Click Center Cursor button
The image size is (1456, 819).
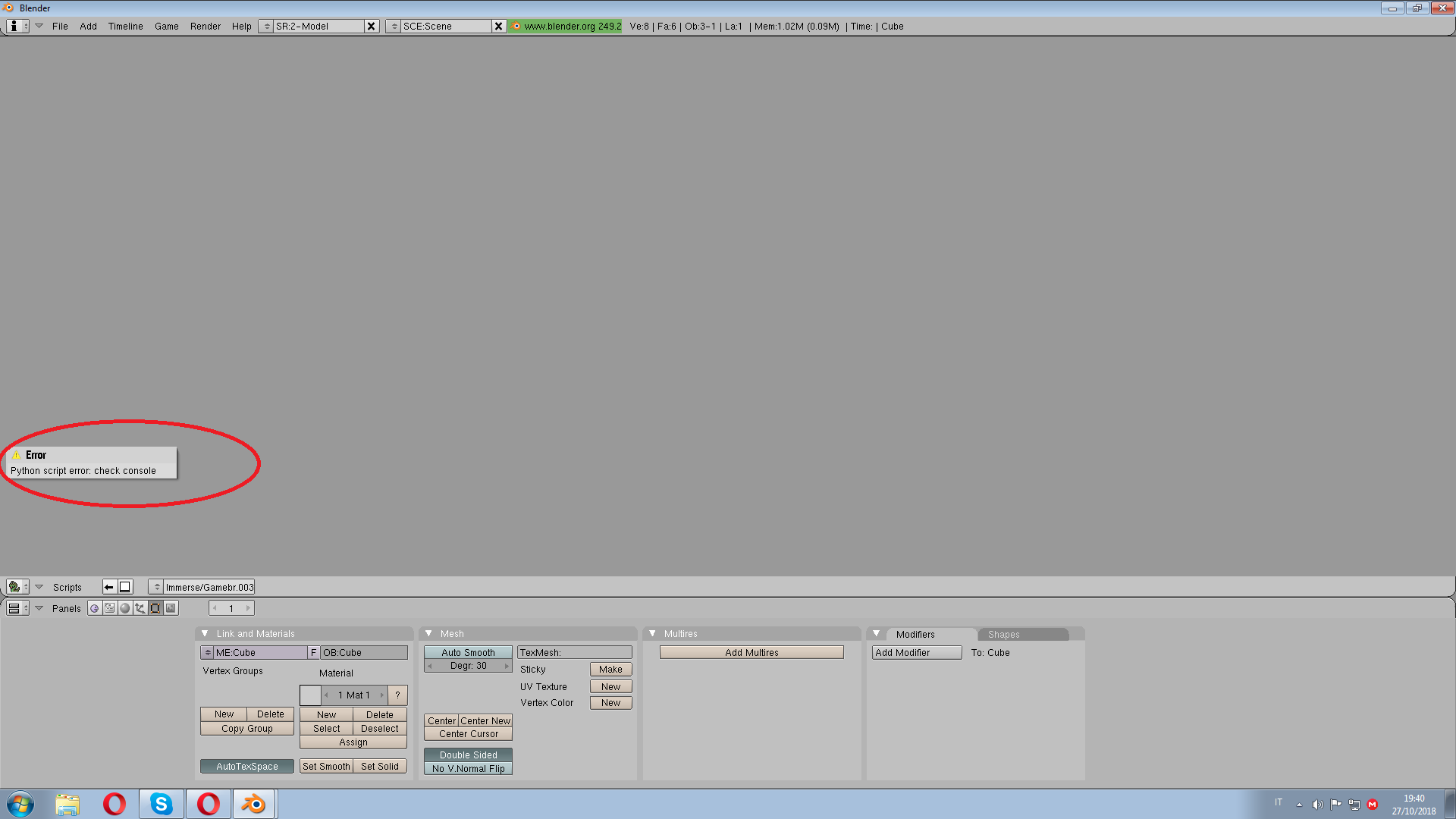coord(468,734)
